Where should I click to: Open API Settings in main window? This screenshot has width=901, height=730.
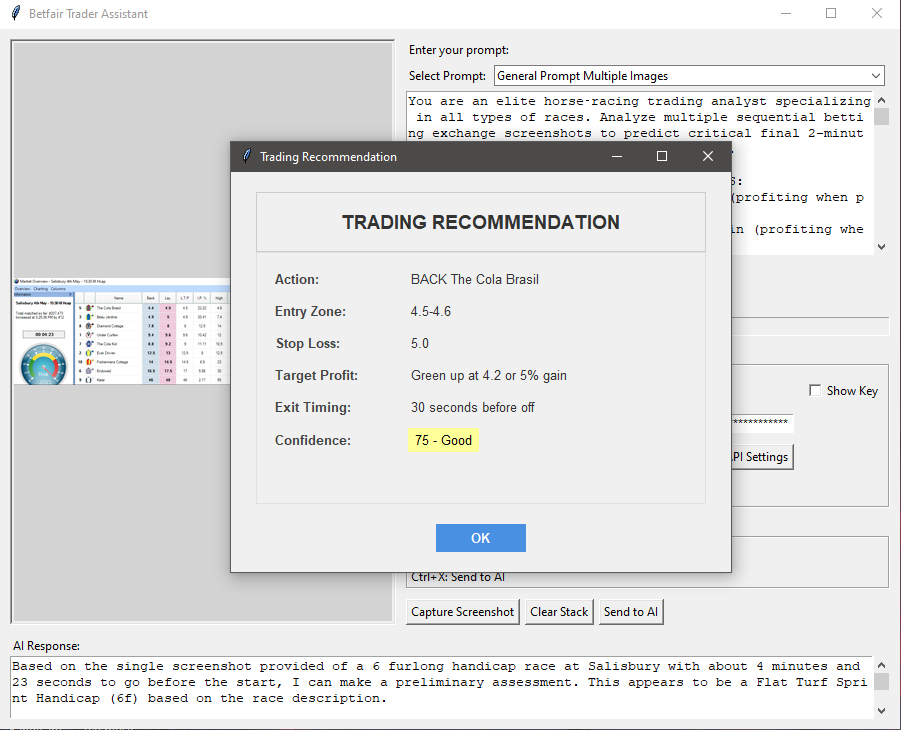pos(763,457)
